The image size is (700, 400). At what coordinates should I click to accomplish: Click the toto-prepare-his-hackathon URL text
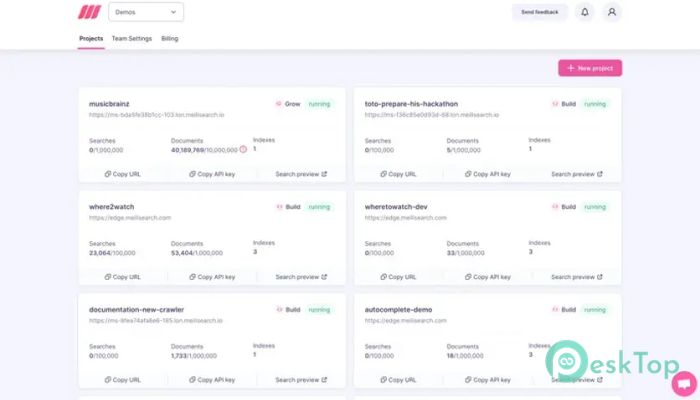coord(432,115)
